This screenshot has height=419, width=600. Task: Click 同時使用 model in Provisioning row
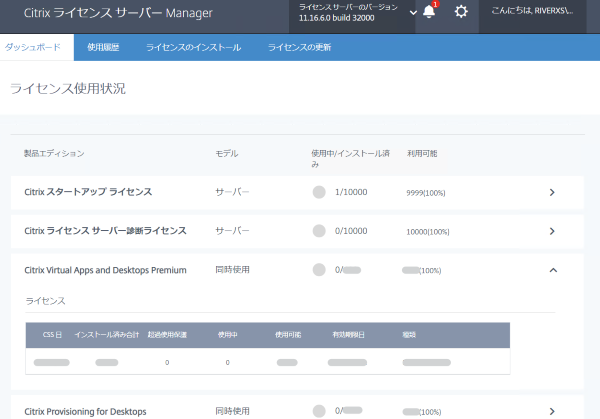(232, 411)
